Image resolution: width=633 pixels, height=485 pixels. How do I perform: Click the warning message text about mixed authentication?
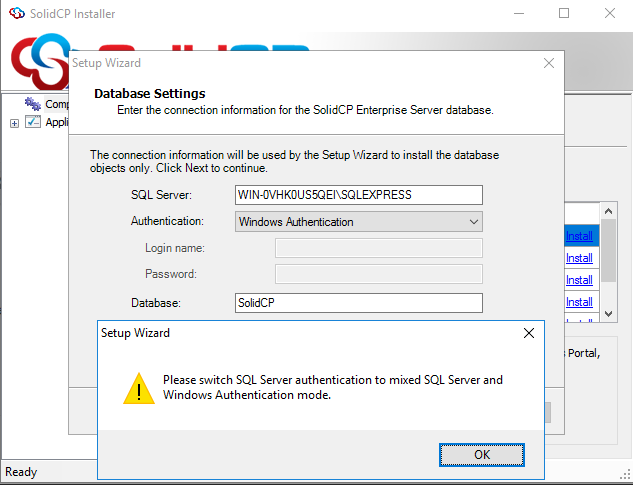(333, 387)
